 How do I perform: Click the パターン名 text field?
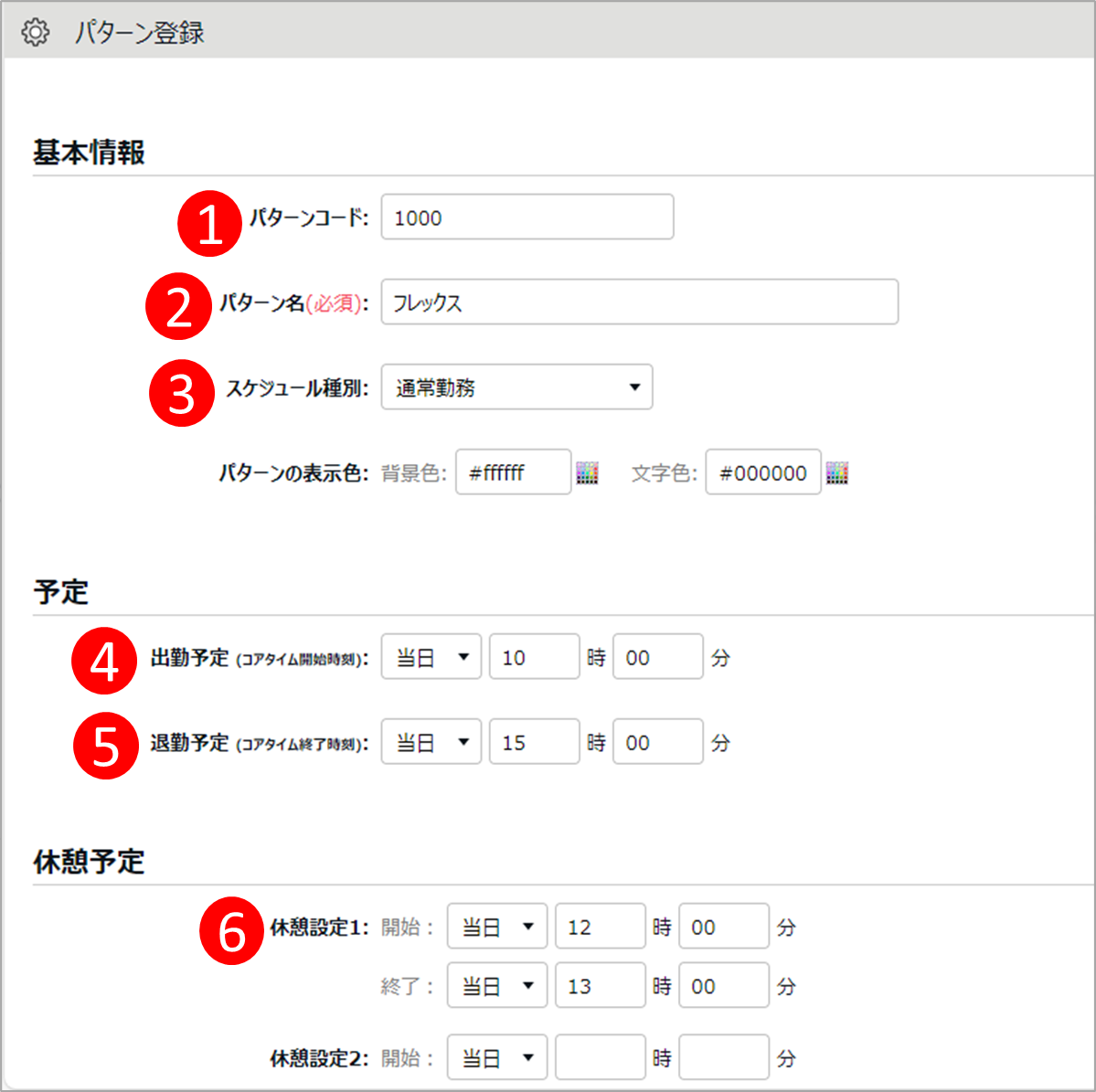point(639,302)
